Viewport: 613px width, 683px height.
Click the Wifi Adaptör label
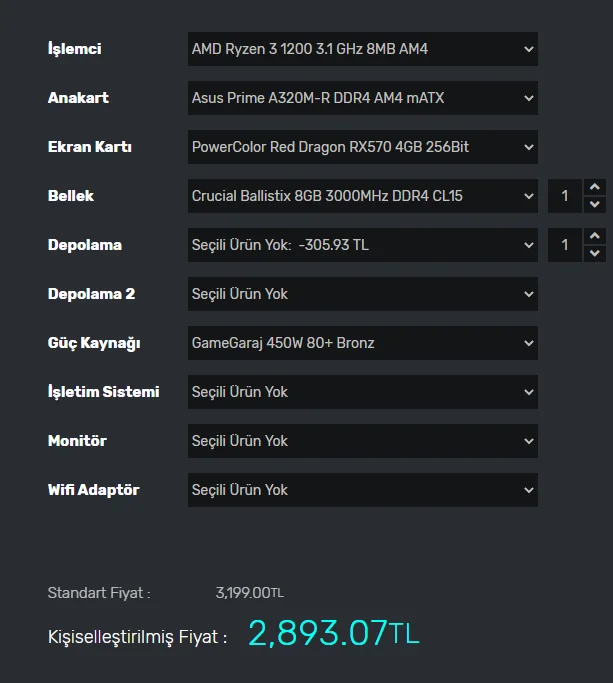tap(94, 490)
